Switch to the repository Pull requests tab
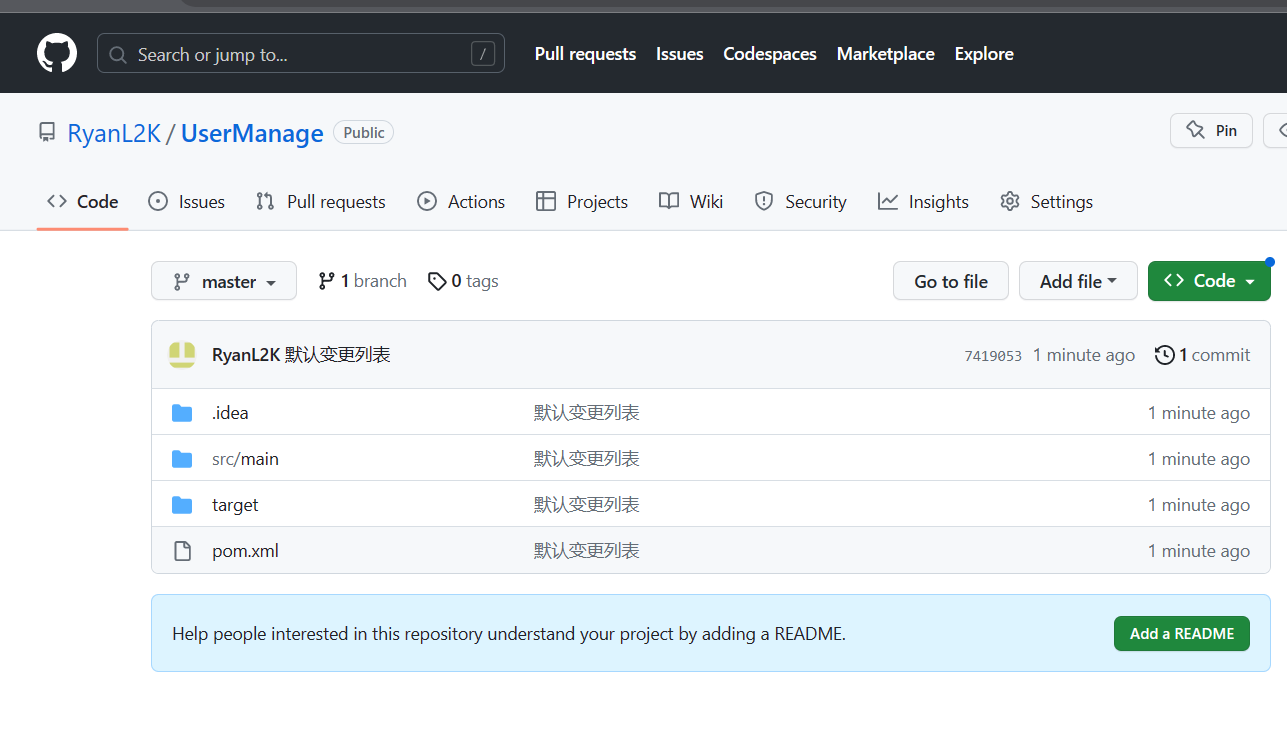Image resolution: width=1287 pixels, height=755 pixels. [x=320, y=202]
